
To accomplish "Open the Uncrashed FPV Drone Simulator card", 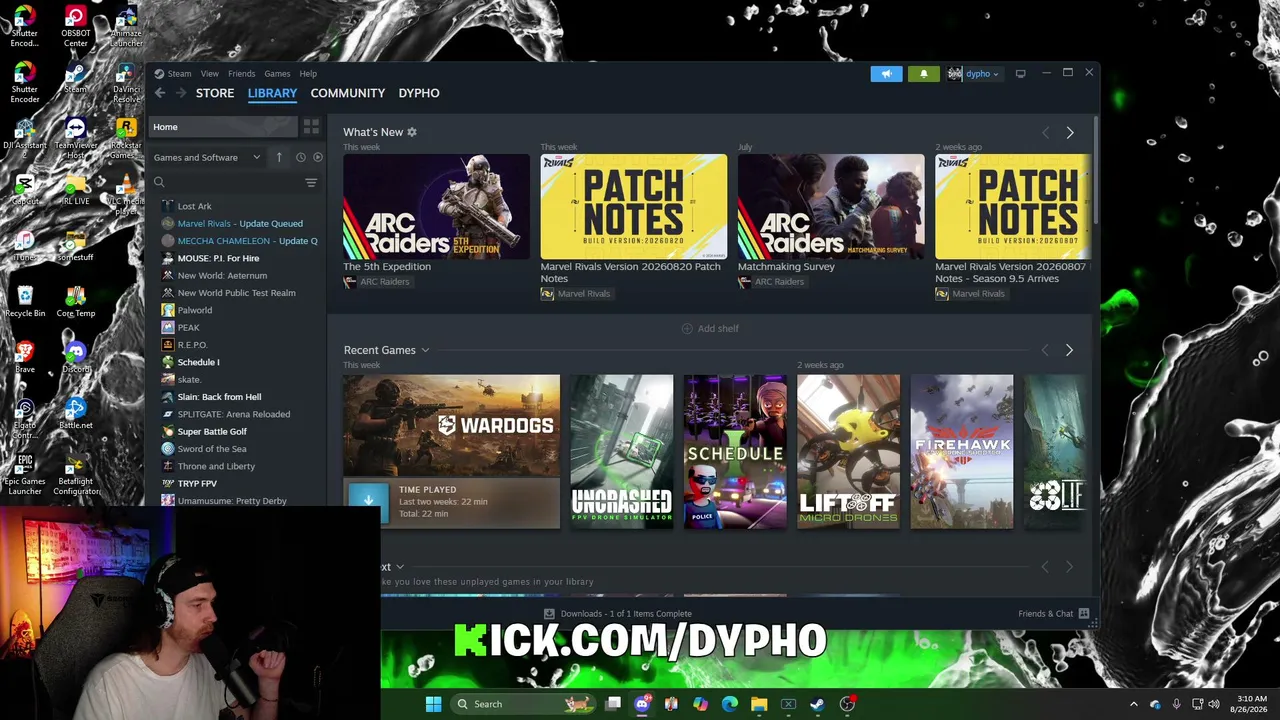I will (x=622, y=452).
